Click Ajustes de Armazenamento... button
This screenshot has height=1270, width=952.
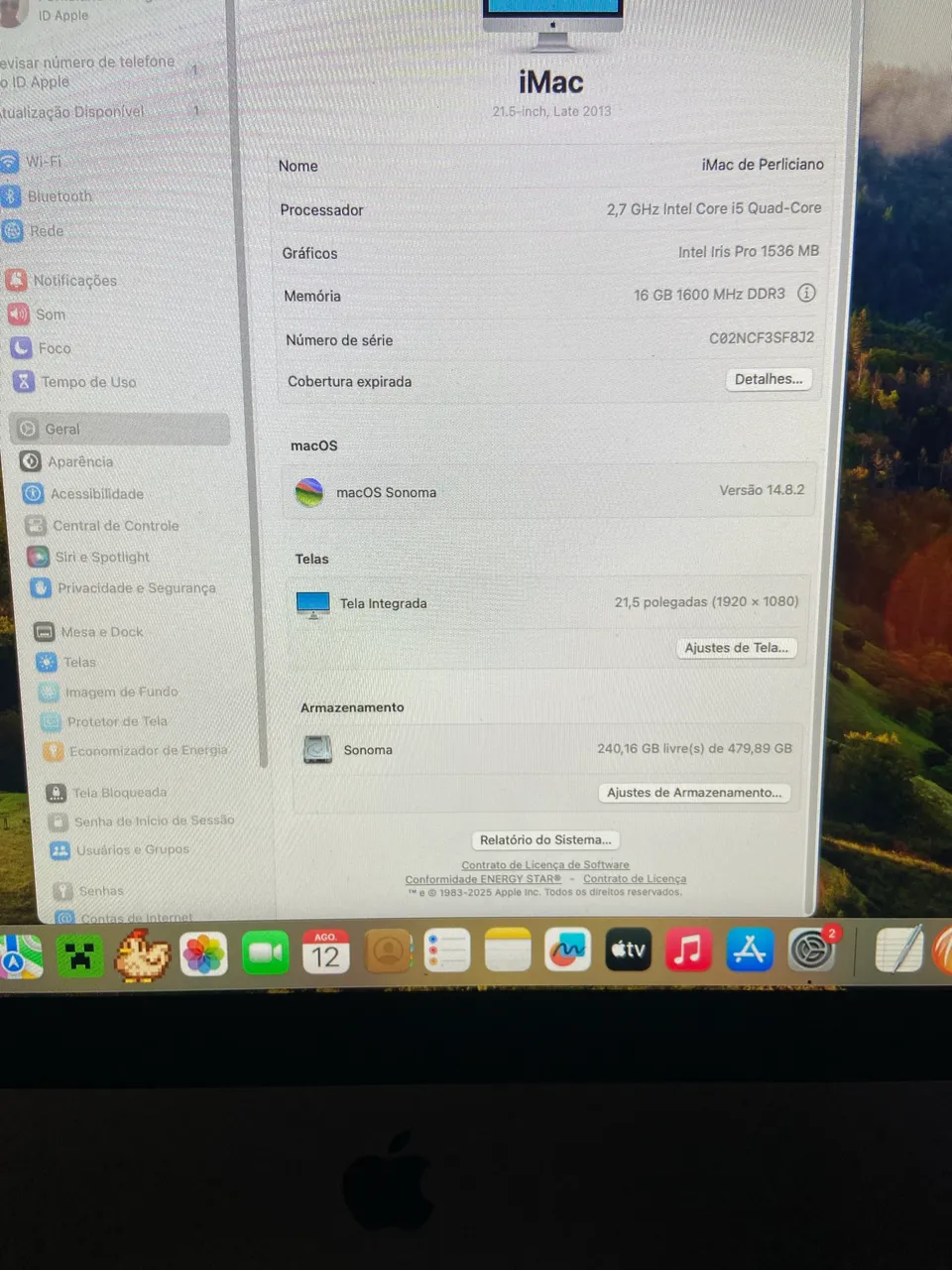point(694,792)
